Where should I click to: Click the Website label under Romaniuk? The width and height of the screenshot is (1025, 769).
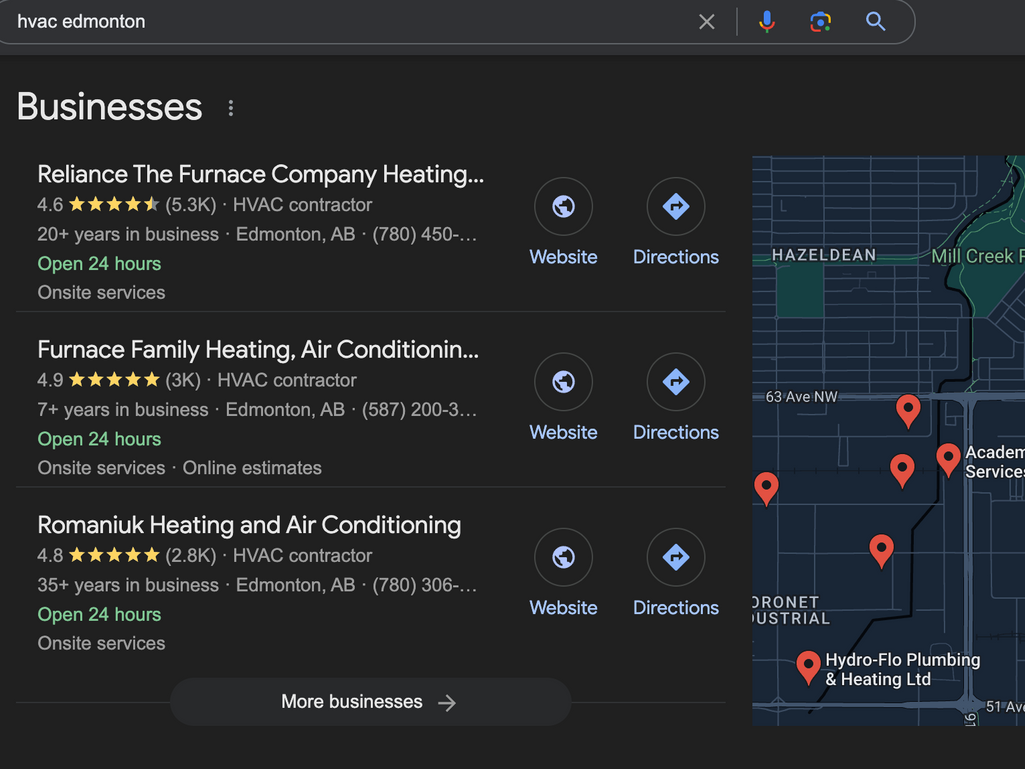563,607
